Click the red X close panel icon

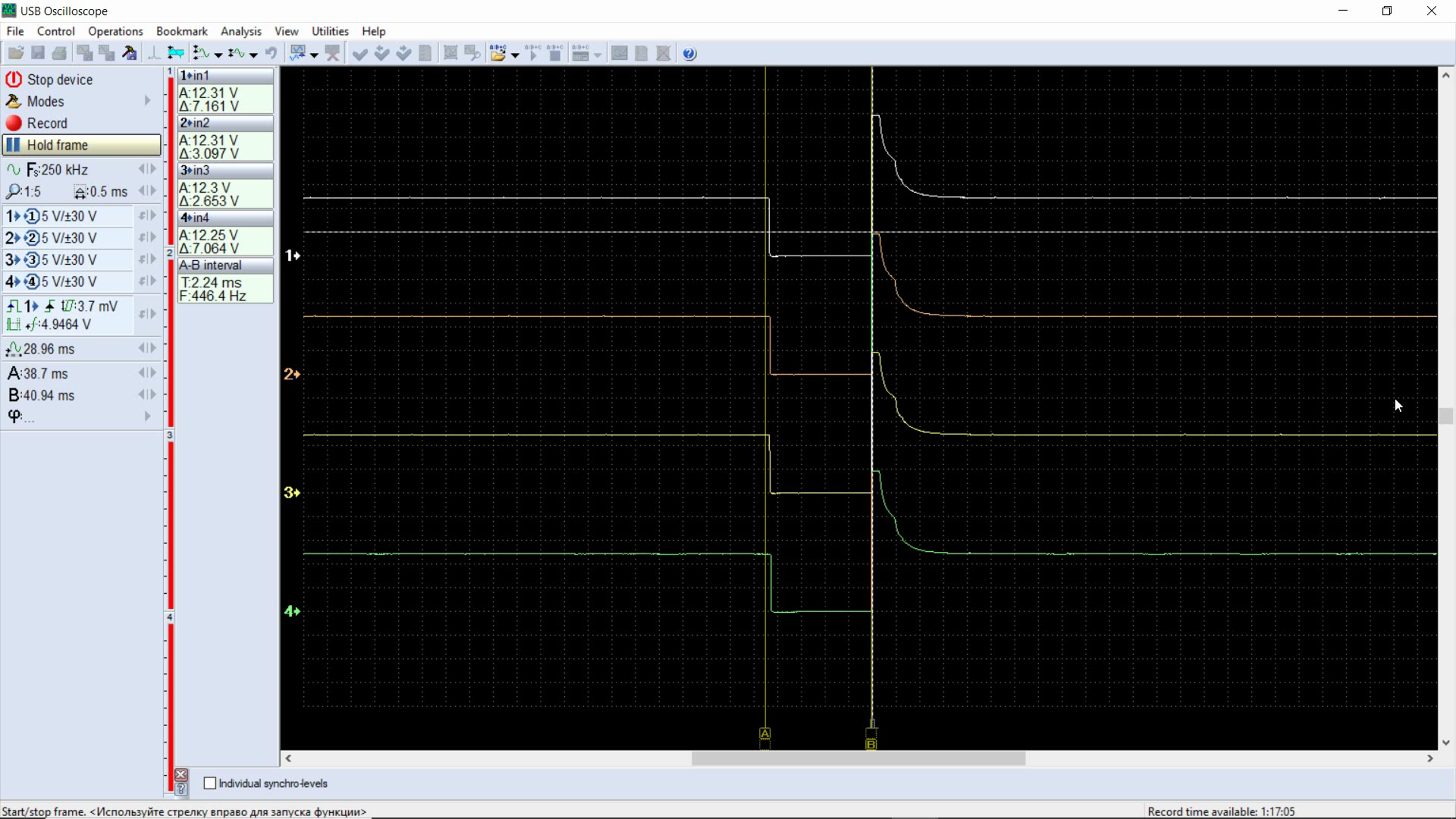181,774
